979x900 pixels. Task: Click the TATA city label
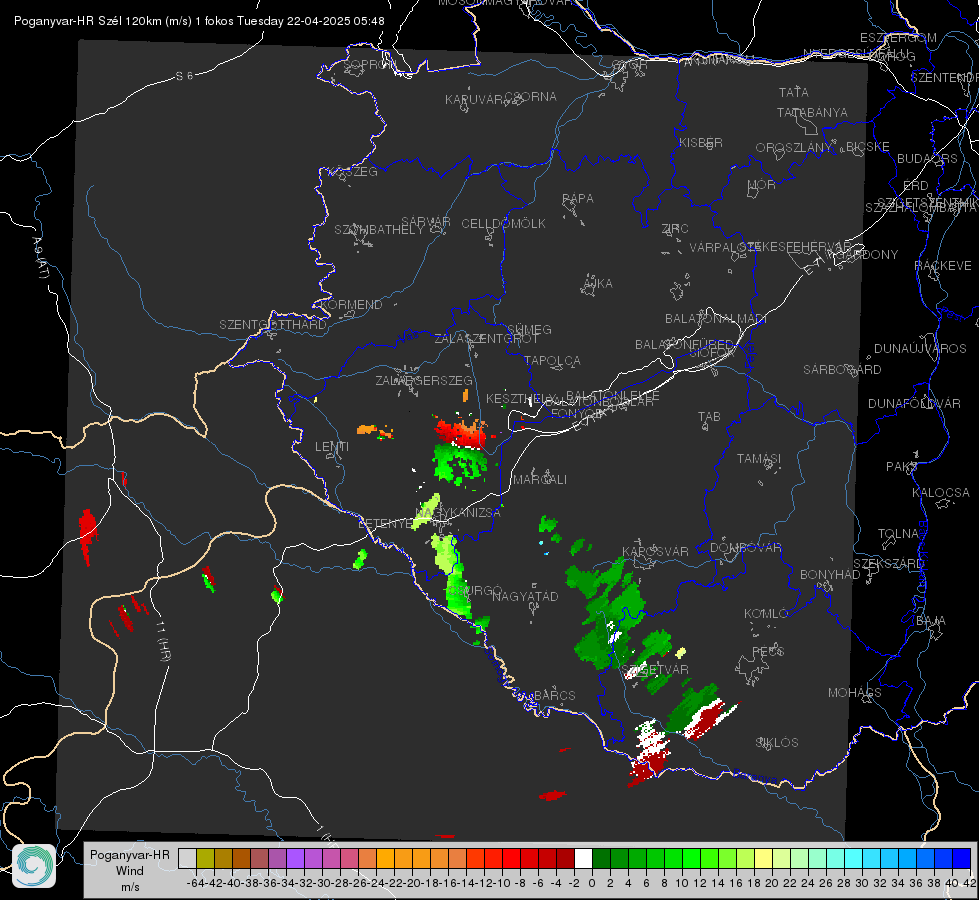click(794, 92)
